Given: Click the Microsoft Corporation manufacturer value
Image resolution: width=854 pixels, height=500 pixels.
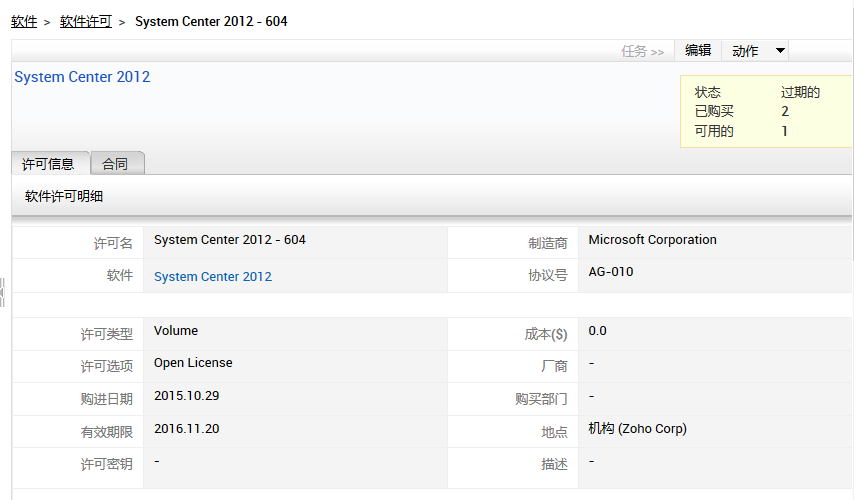Looking at the screenshot, I should [652, 240].
